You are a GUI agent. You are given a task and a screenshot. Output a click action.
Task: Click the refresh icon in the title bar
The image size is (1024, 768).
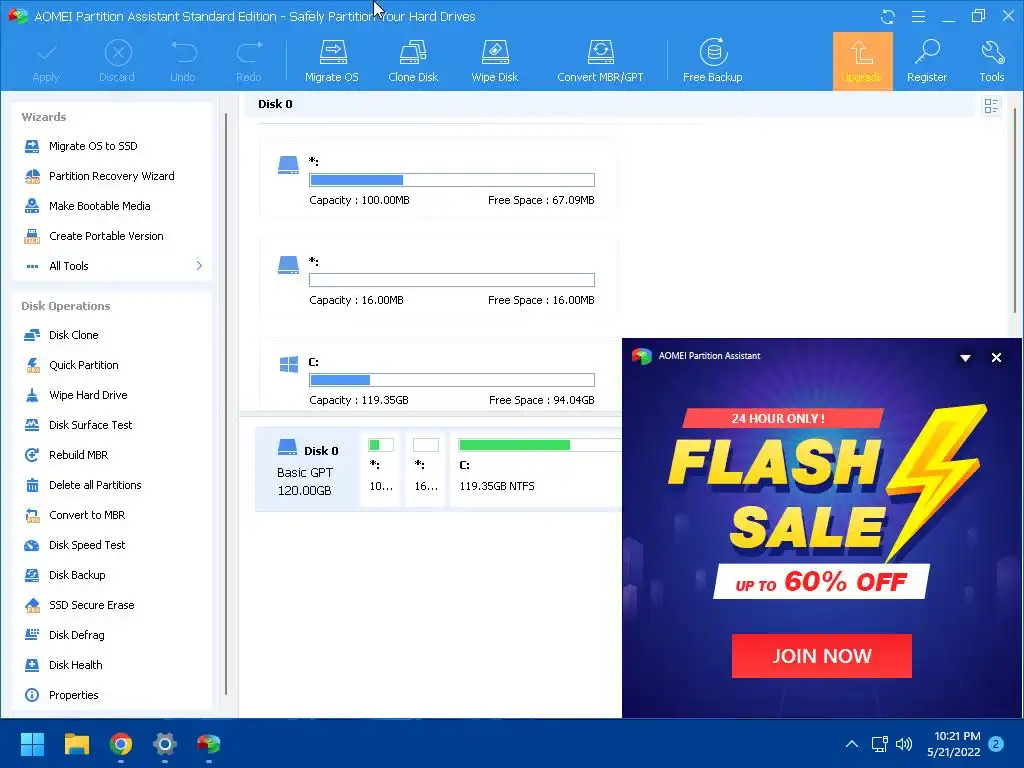[x=888, y=16]
